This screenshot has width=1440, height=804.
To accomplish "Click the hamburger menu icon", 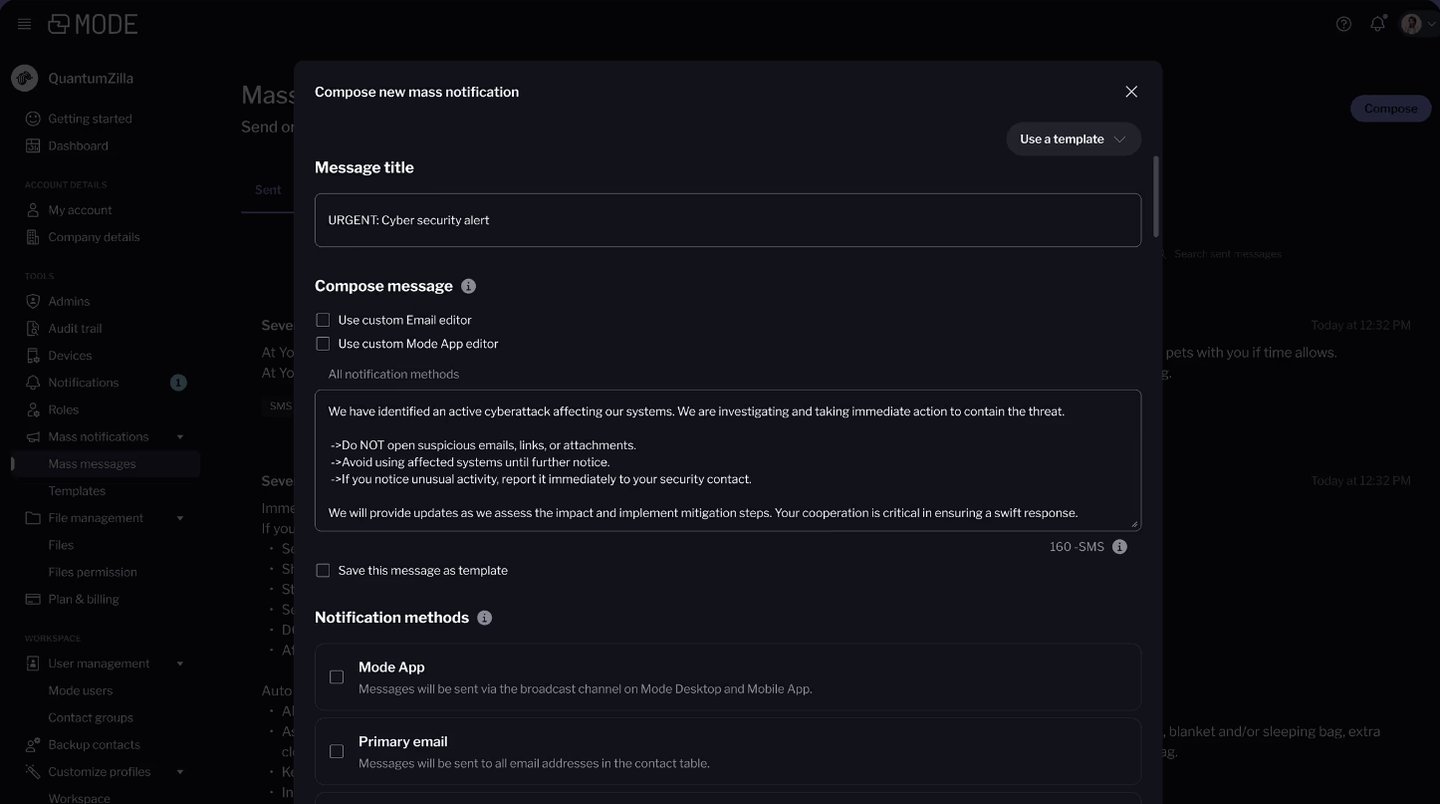I will (24, 24).
